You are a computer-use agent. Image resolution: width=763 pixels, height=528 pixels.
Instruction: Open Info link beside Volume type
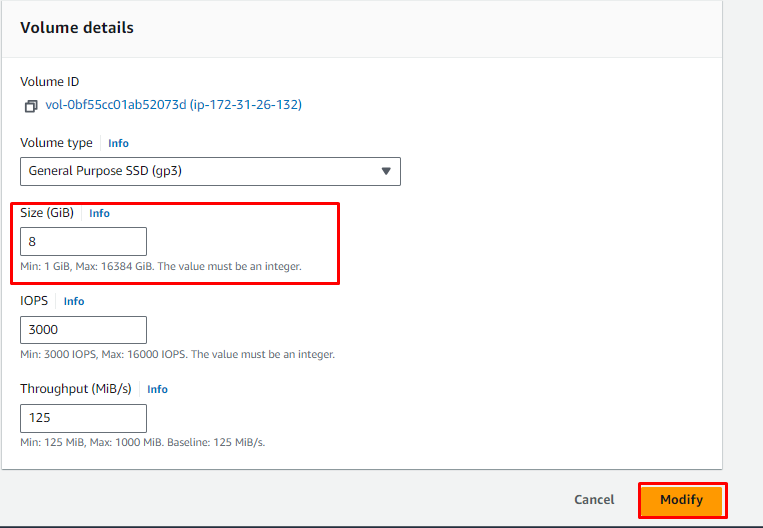pyautogui.click(x=118, y=143)
